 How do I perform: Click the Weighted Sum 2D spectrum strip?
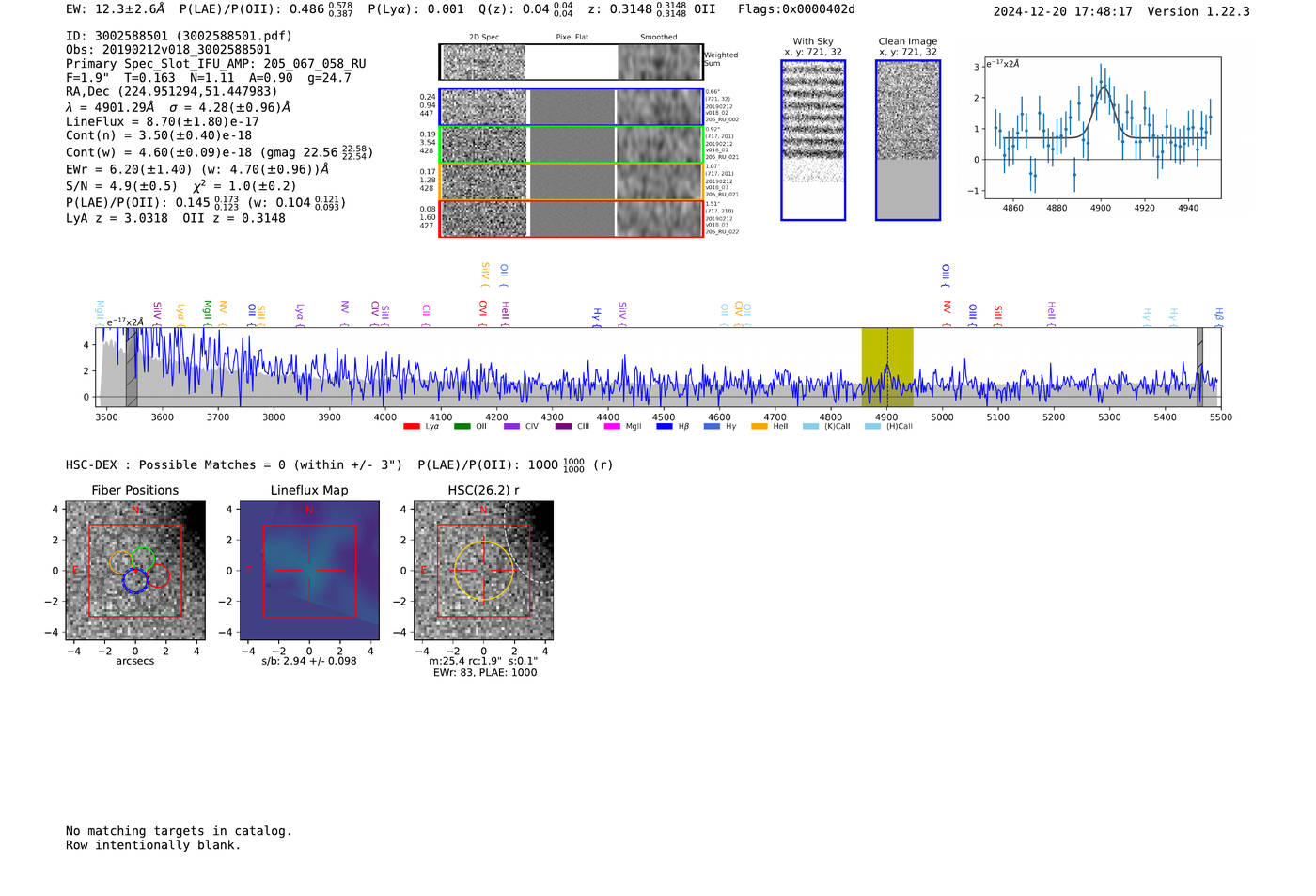(571, 62)
